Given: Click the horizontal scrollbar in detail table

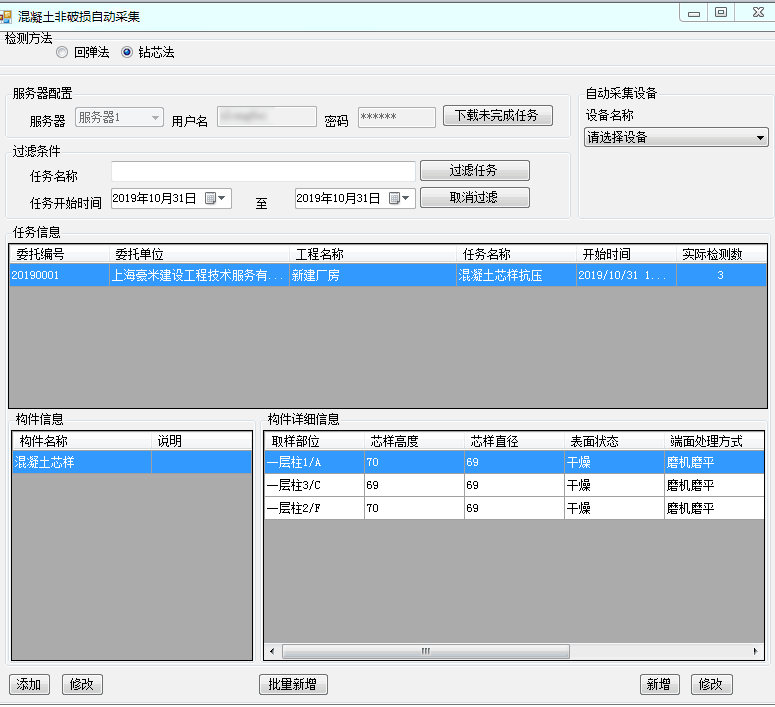Looking at the screenshot, I should 425,651.
